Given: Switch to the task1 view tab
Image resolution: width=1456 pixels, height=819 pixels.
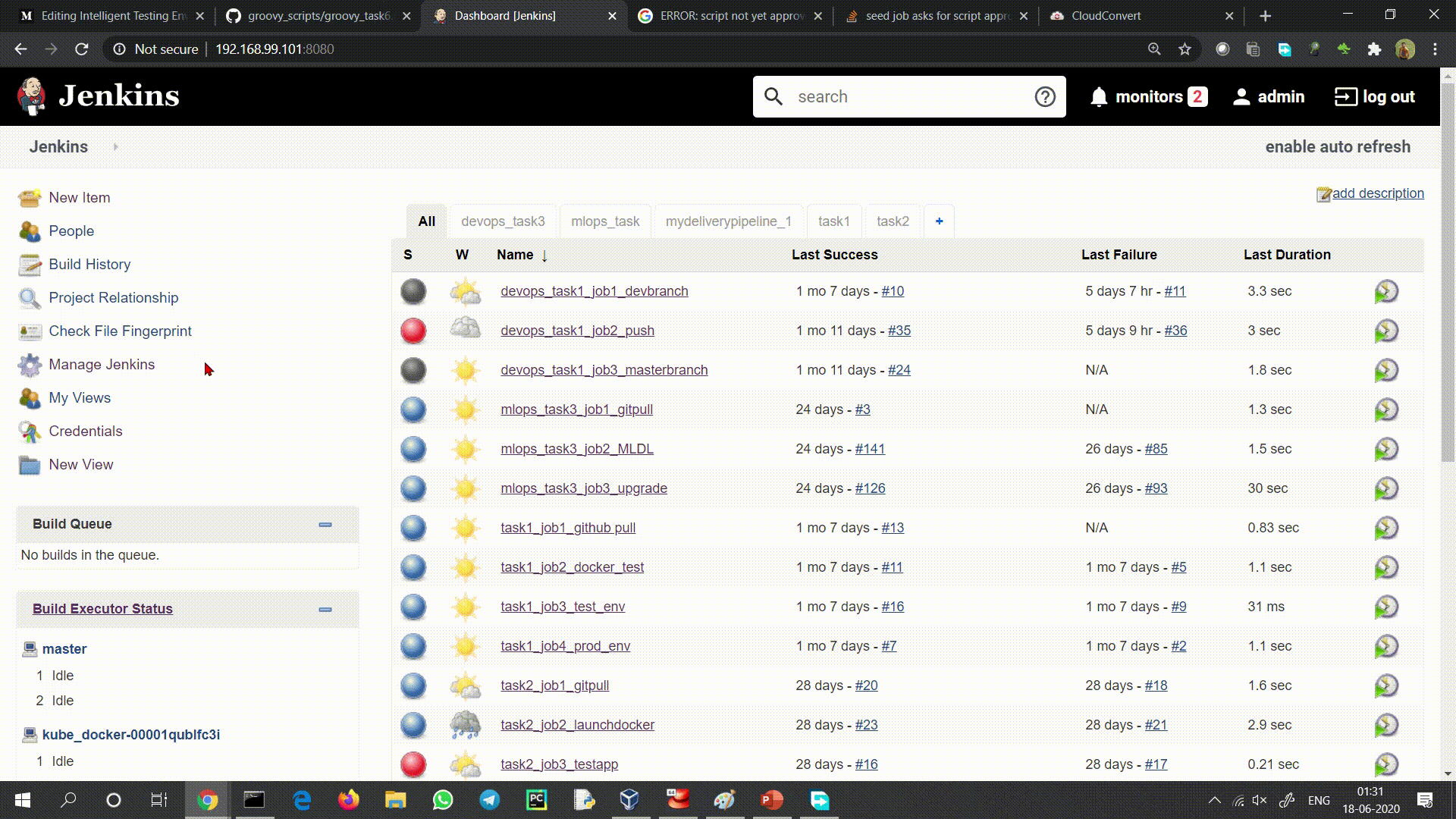Looking at the screenshot, I should [834, 221].
